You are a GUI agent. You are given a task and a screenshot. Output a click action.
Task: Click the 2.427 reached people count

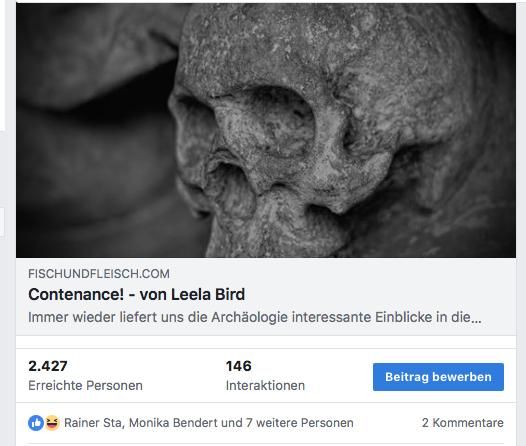tap(48, 366)
